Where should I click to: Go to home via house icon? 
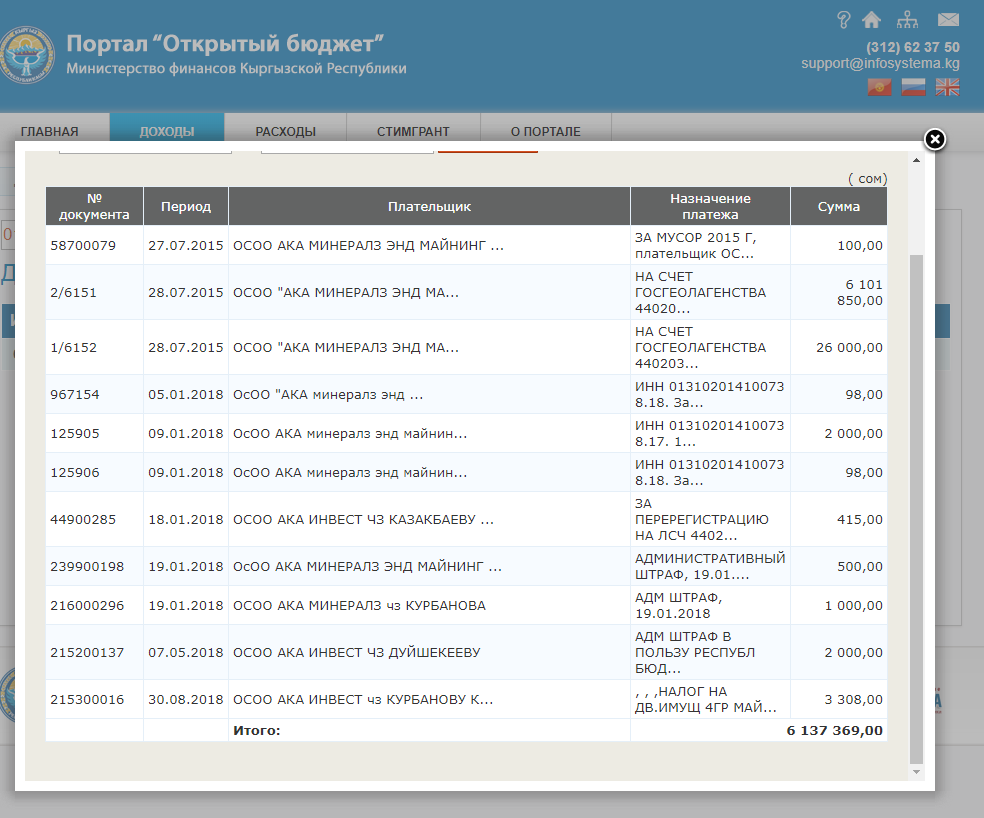click(871, 20)
